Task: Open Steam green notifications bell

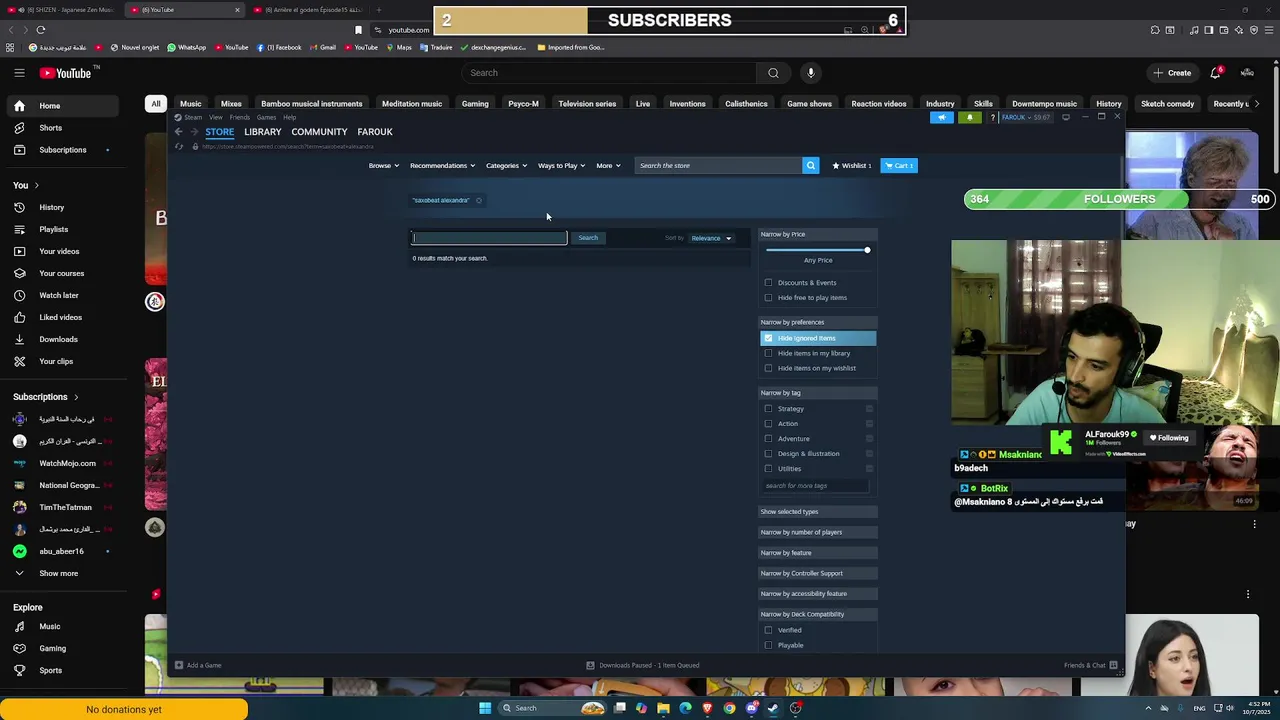Action: click(x=969, y=117)
